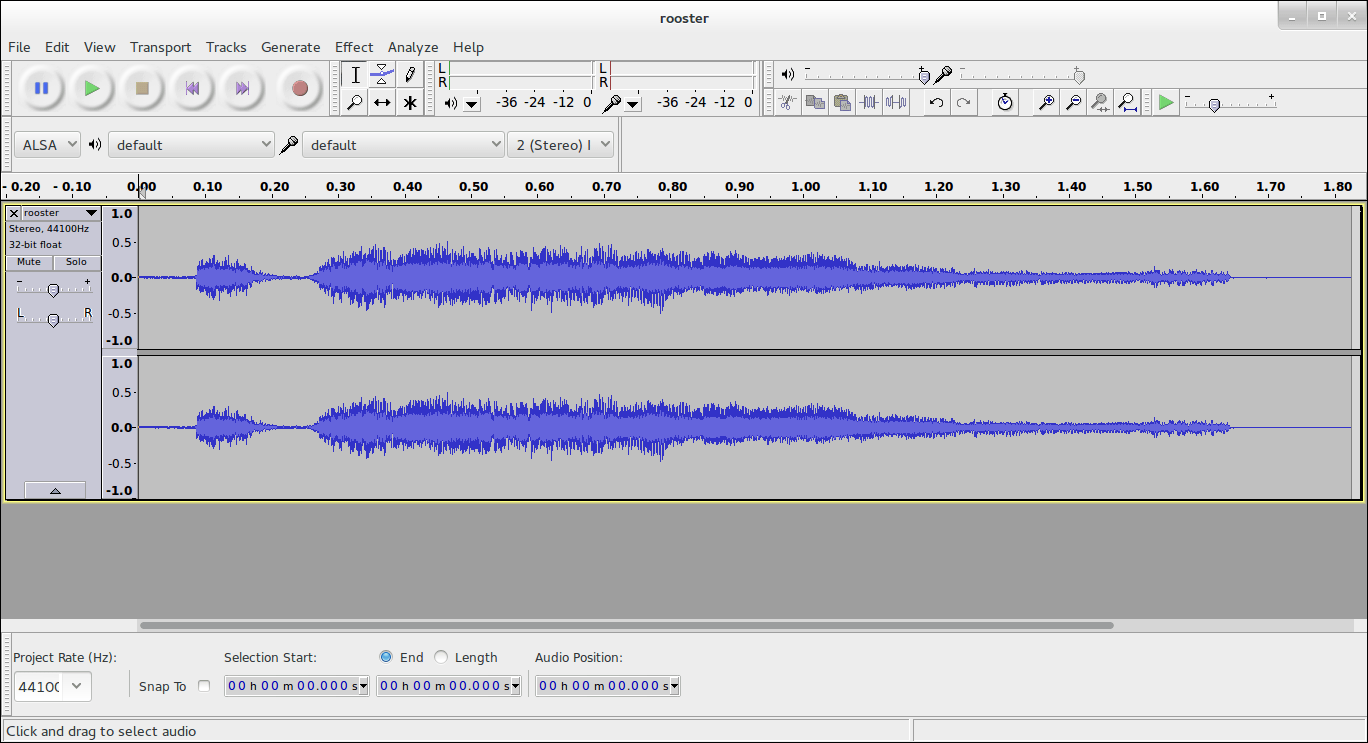Click the Zoom In magnifier icon
Image resolution: width=1368 pixels, height=743 pixels.
pyautogui.click(x=1045, y=102)
